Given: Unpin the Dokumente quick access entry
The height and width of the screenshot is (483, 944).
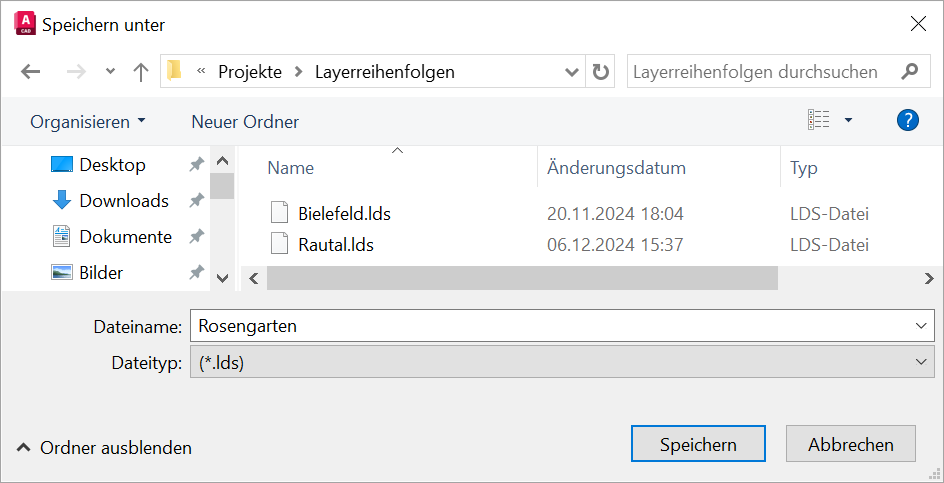Looking at the screenshot, I should point(196,237).
